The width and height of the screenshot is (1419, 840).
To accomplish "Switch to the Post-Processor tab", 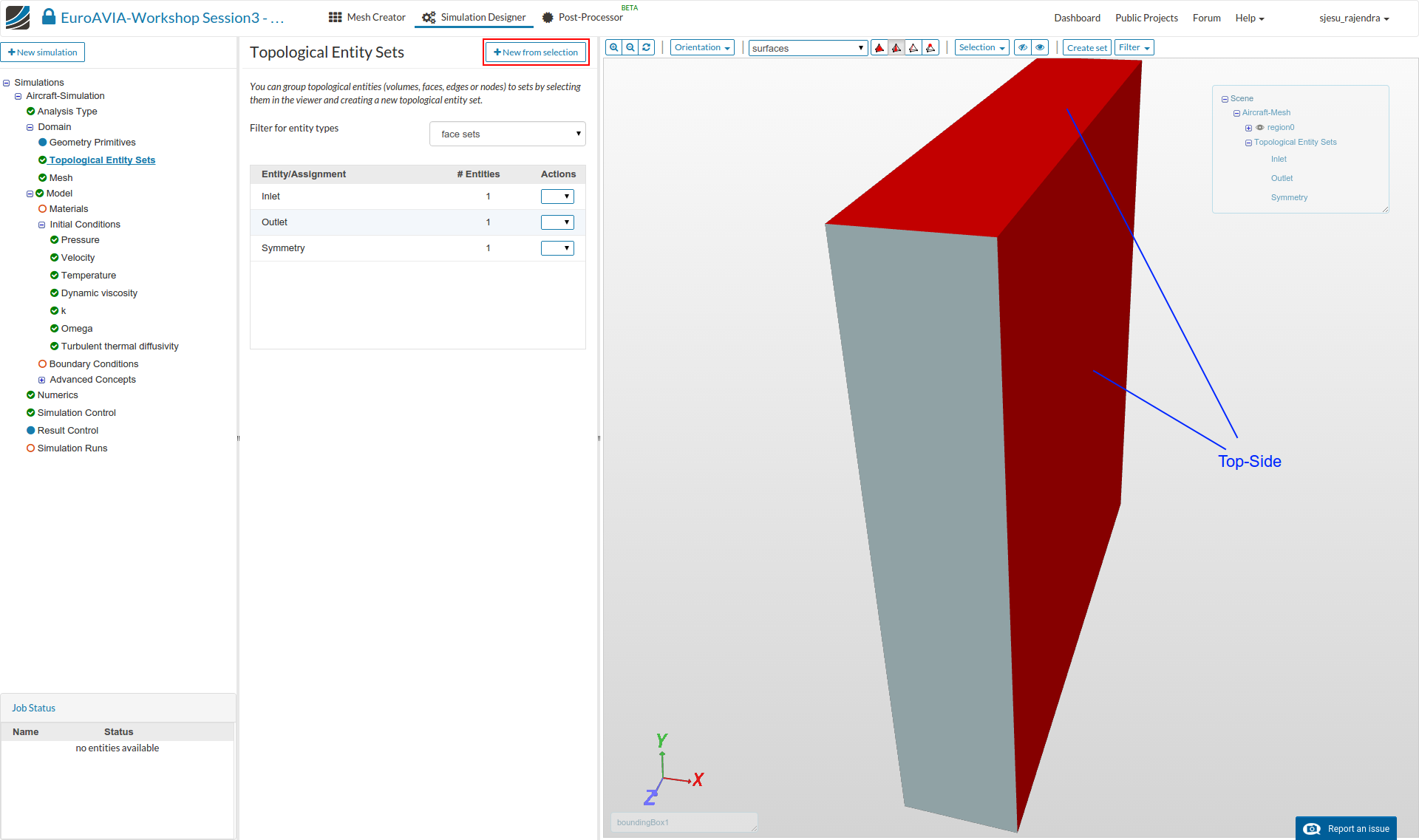I will tap(582, 17).
